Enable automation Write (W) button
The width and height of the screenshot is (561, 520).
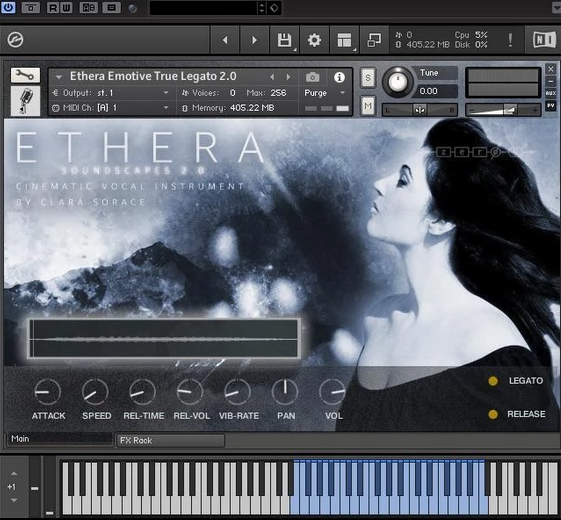tap(67, 8)
